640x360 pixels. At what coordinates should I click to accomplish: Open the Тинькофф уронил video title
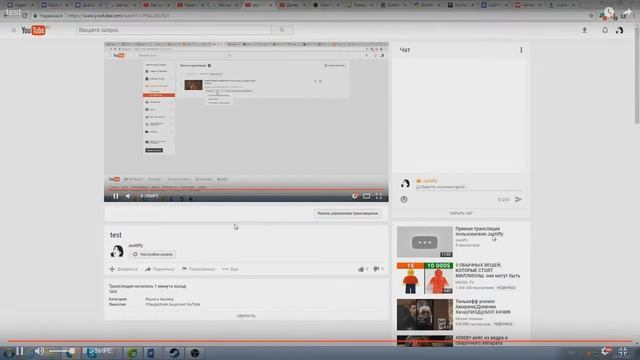pos(483,307)
